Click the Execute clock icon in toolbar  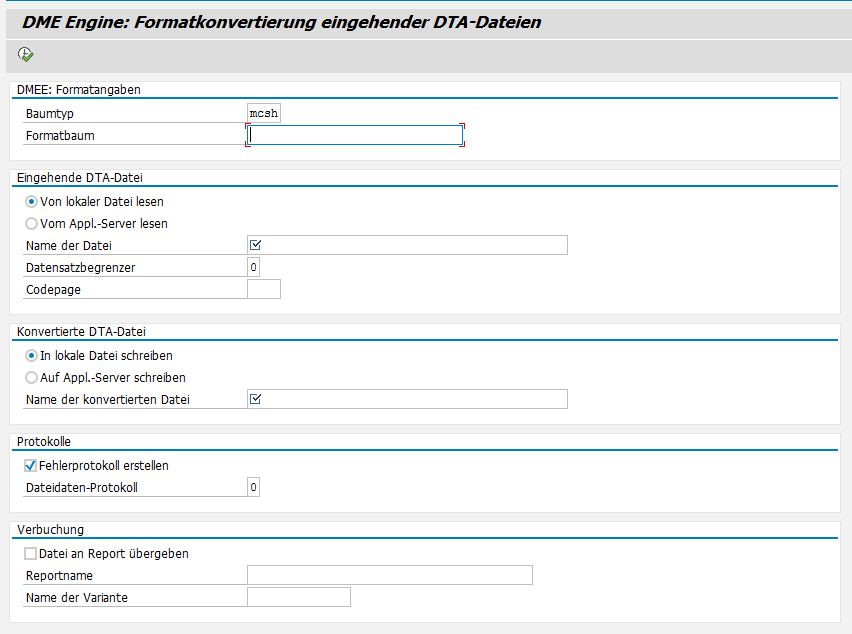[26, 54]
